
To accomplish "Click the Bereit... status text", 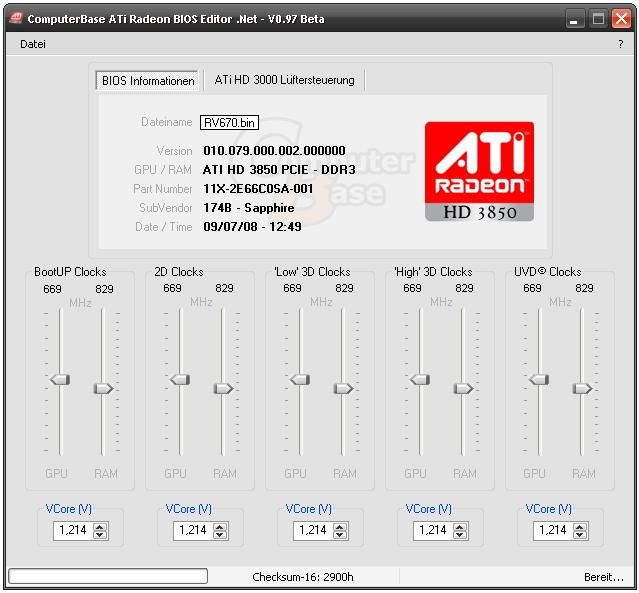I will (604, 577).
